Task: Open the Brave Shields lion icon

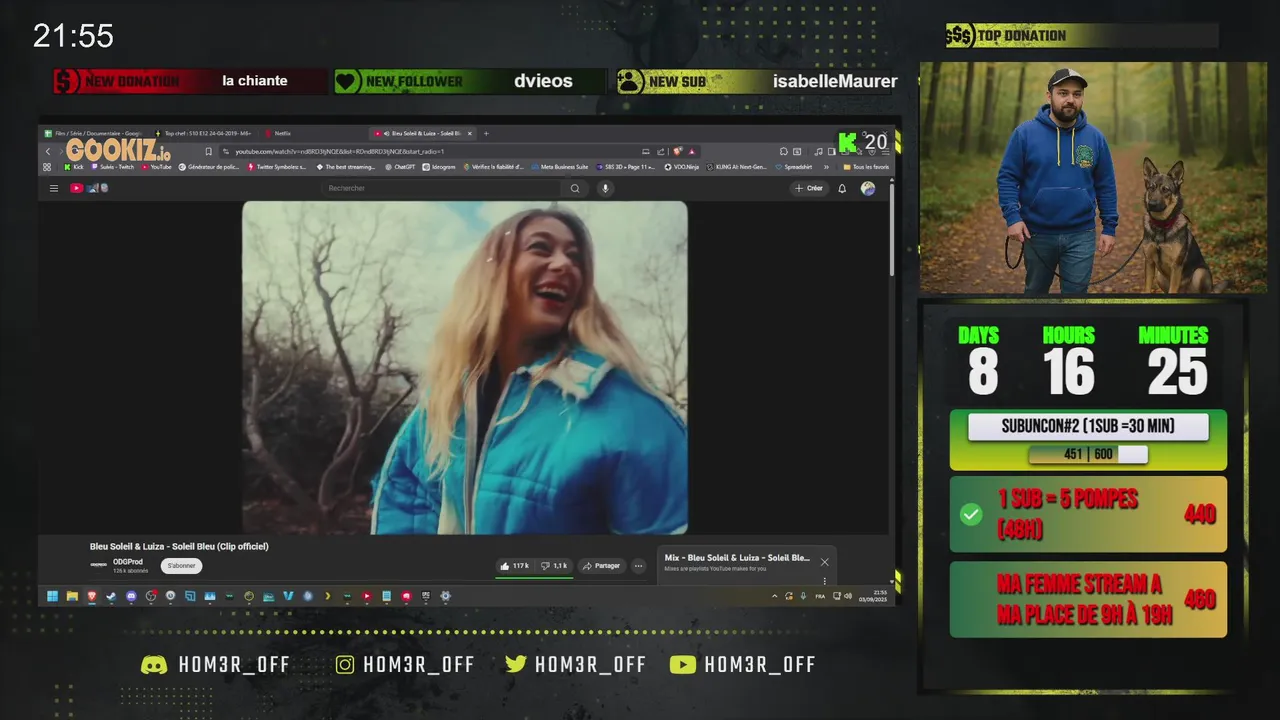Action: point(677,151)
